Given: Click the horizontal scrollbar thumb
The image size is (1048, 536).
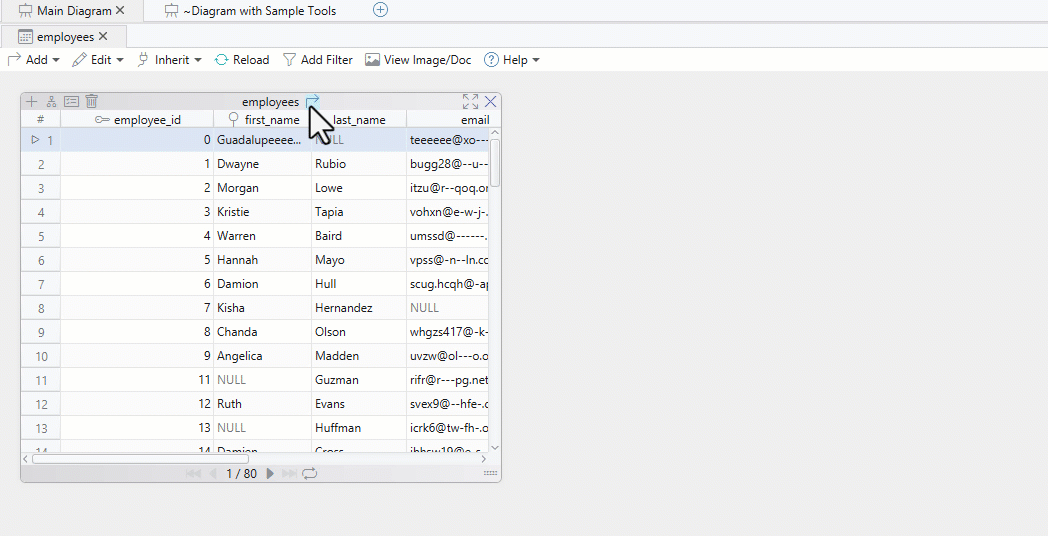Looking at the screenshot, I should tap(140, 458).
